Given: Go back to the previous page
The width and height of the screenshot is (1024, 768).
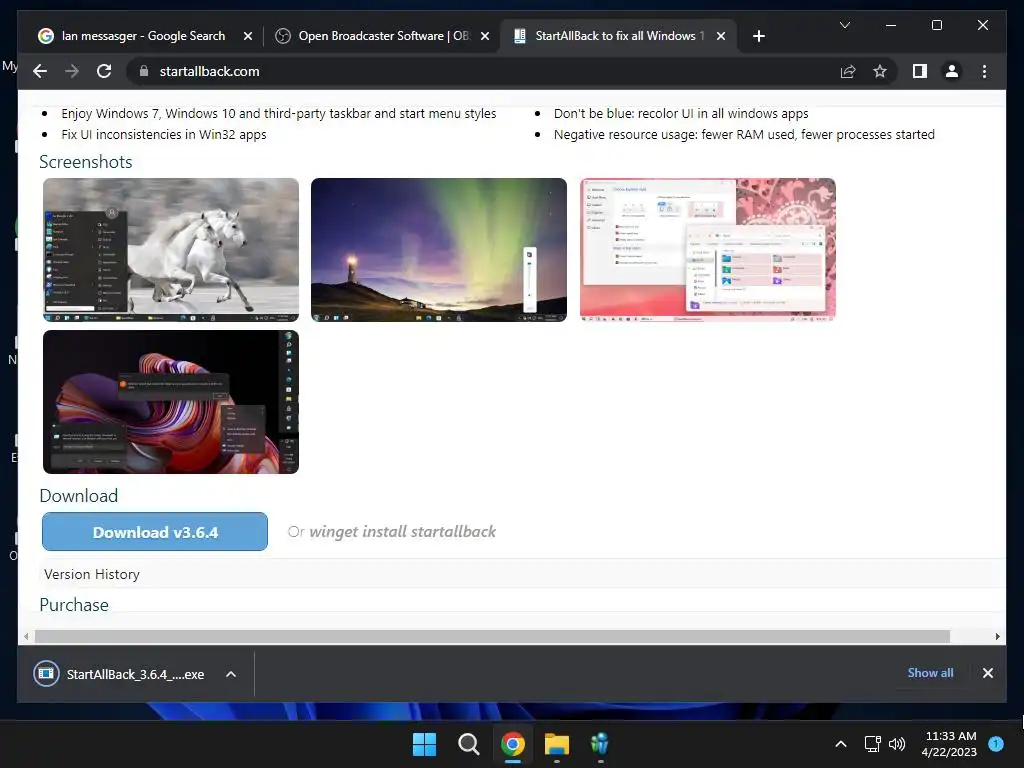Looking at the screenshot, I should click(x=40, y=71).
